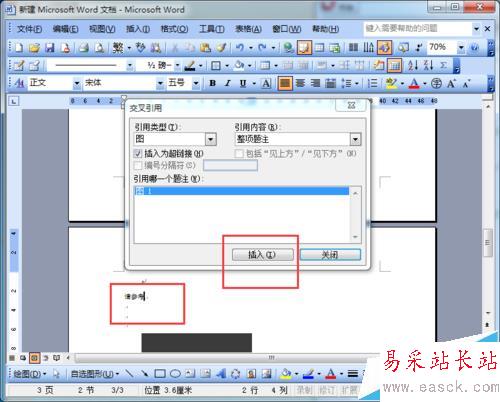This screenshot has height=402, width=500.
Task: Insert WordArt from drawing toolbar
Action: click(220, 374)
